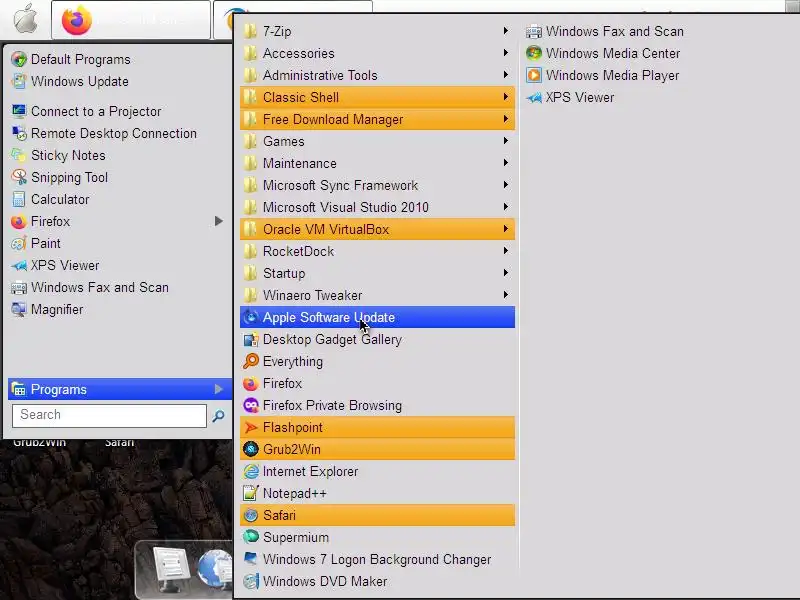Viewport: 800px width, 600px height.
Task: Open Paint from the start menu
Action: click(x=118, y=243)
